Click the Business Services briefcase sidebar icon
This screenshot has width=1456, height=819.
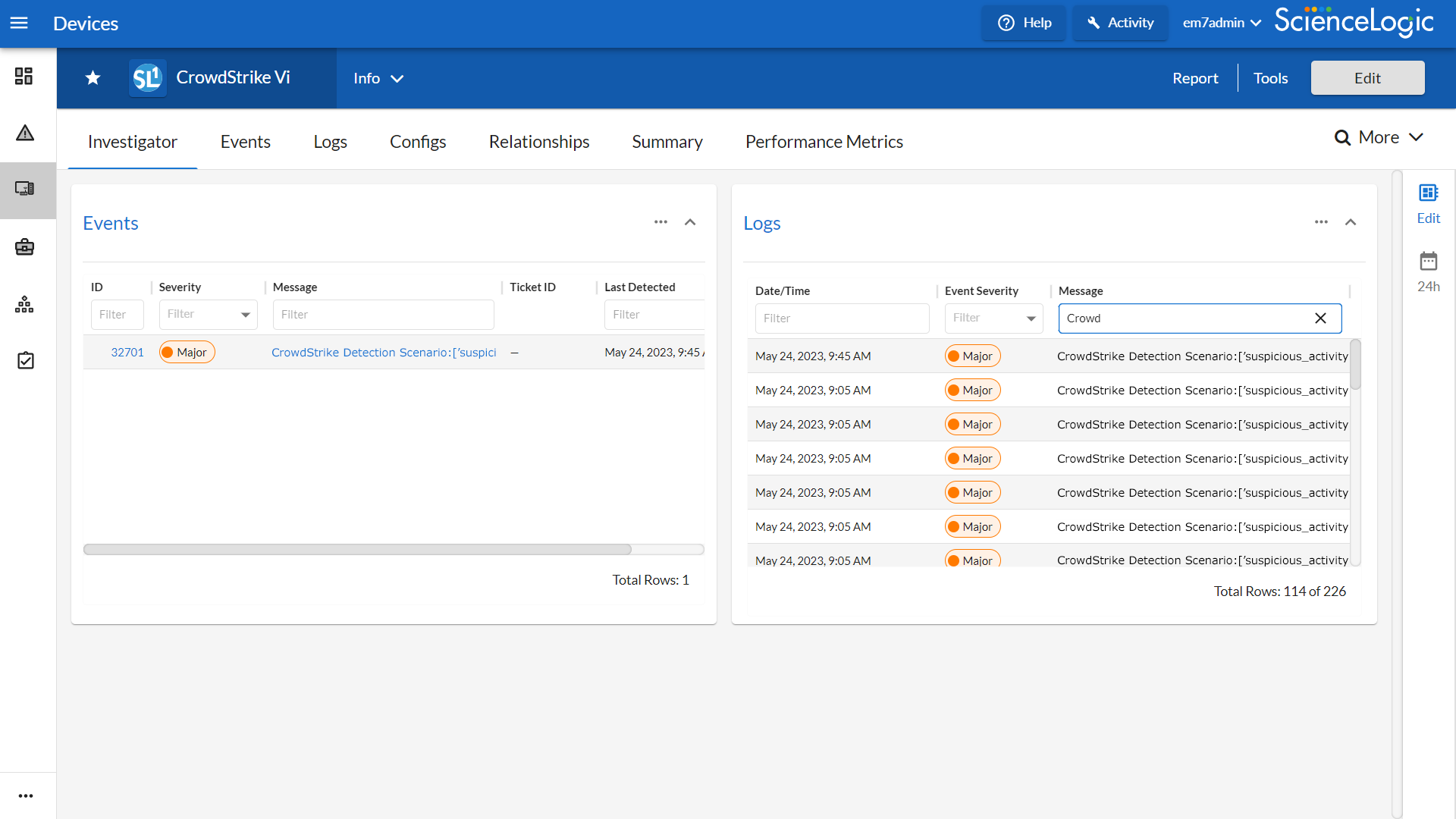tap(25, 247)
